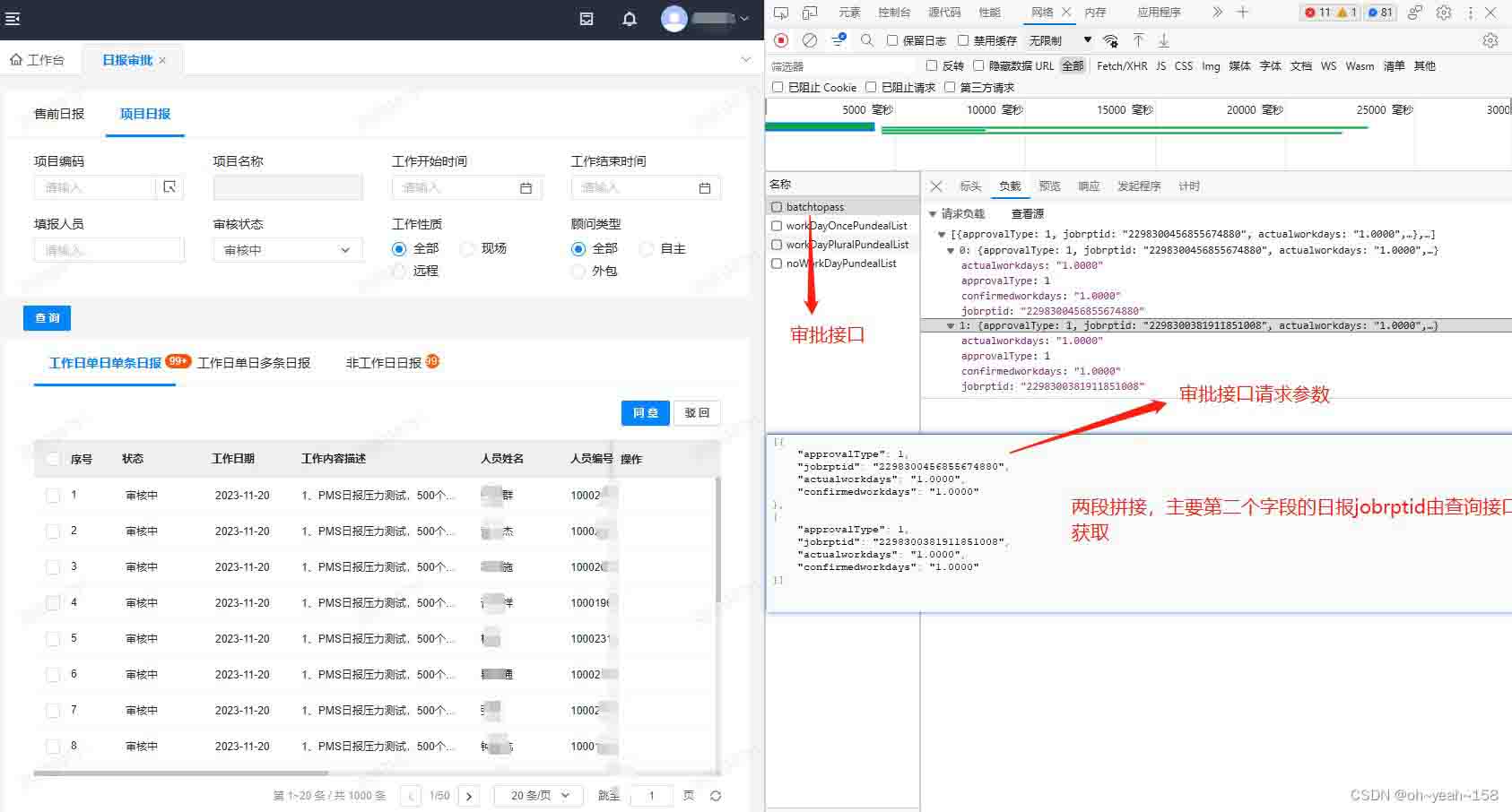Open 标头 tab in request details
Viewport: 1512px width, 812px height.
[970, 186]
